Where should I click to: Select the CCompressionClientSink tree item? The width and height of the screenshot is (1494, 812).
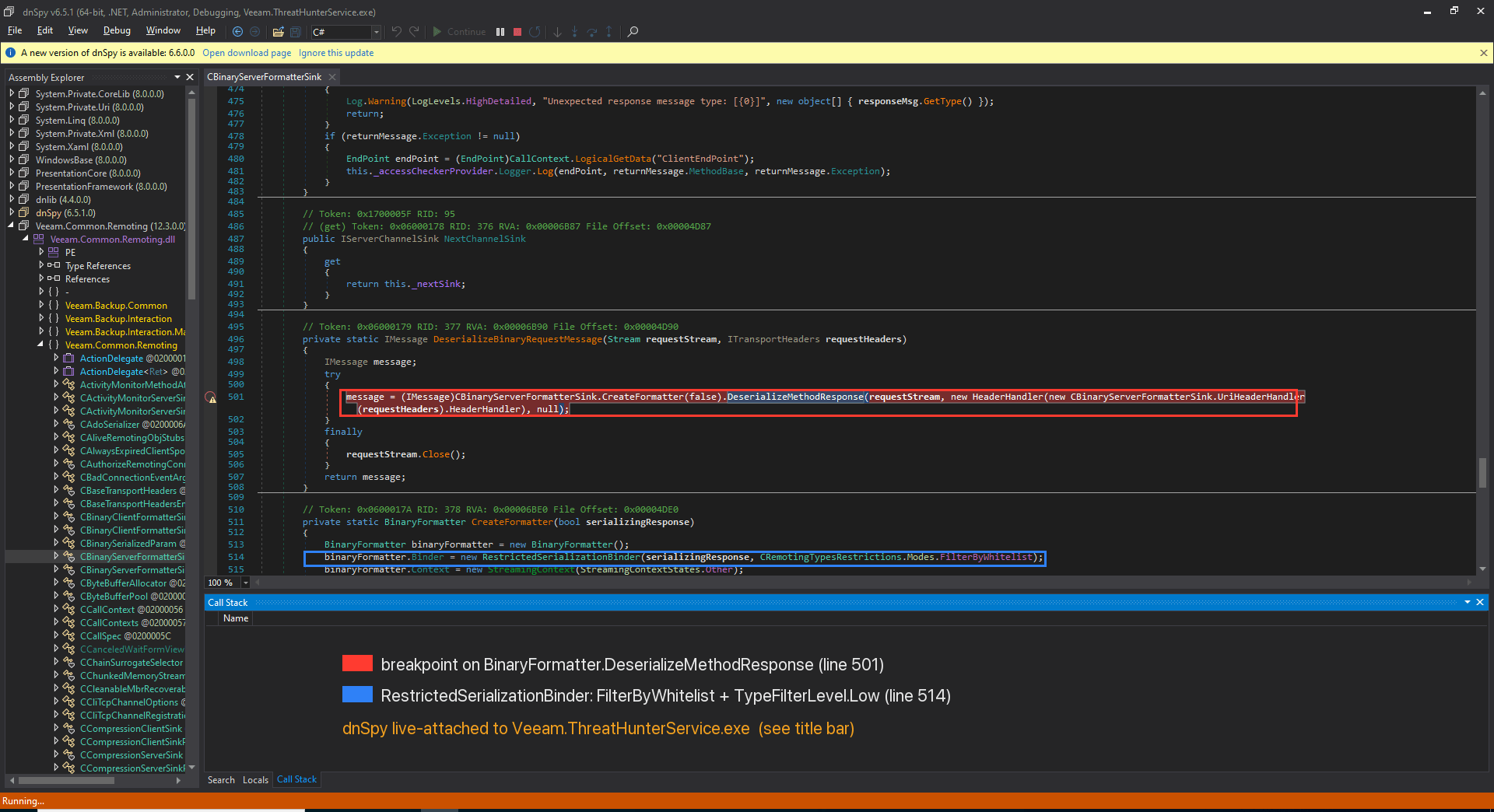tap(131, 728)
